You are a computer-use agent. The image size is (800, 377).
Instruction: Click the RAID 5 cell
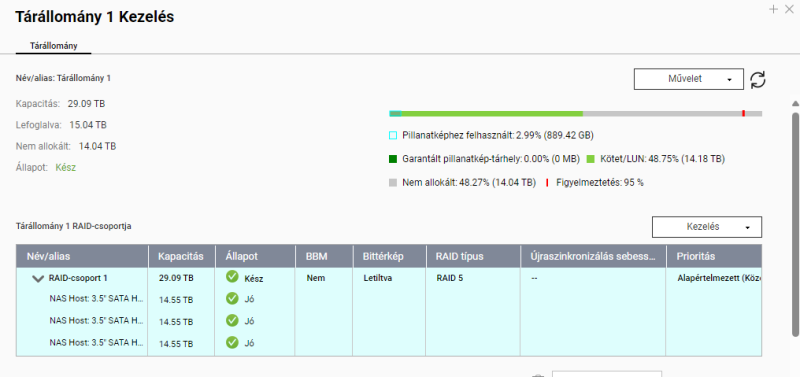[450, 279]
